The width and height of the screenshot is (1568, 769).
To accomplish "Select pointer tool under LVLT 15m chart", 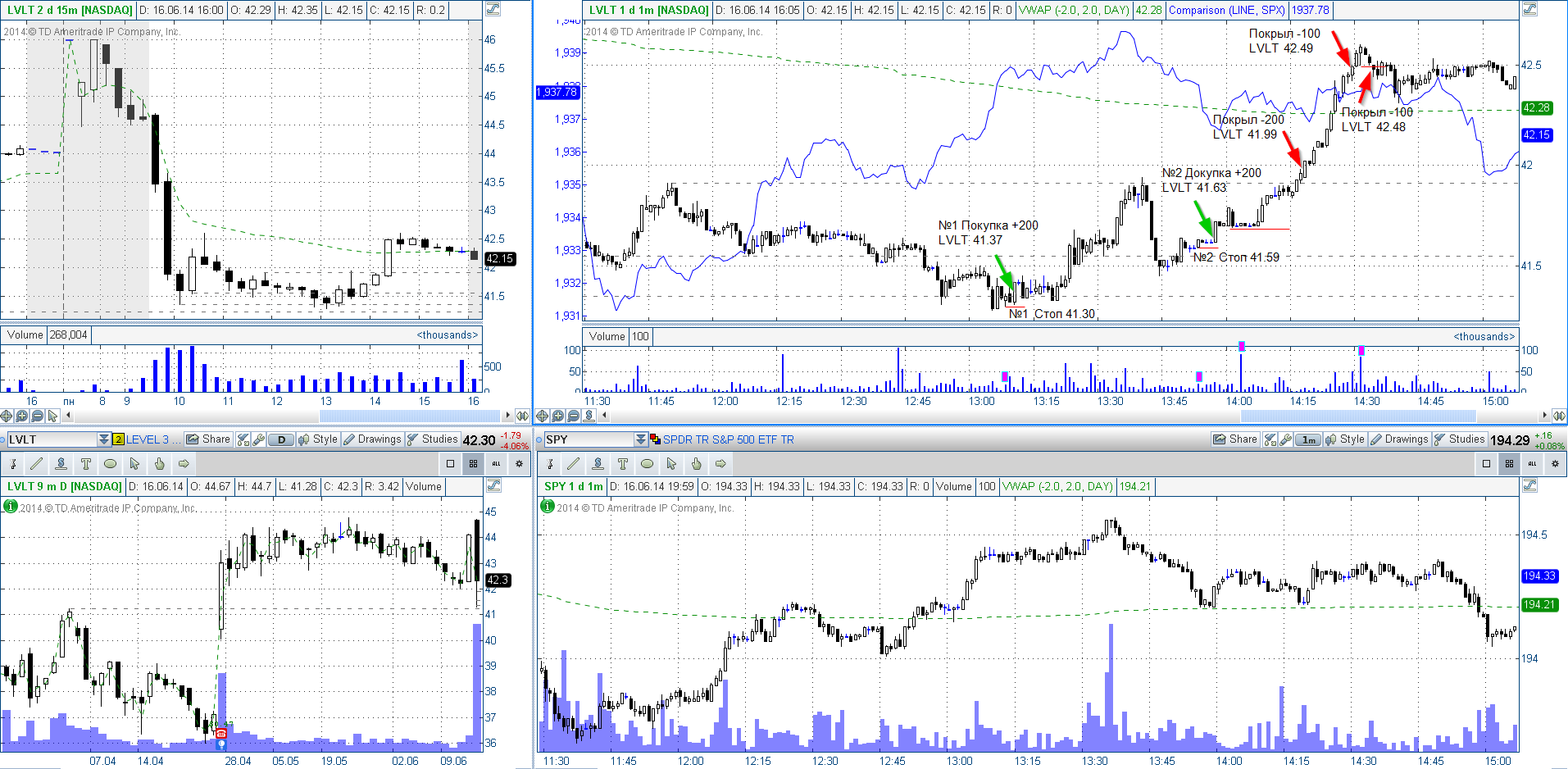I will (x=53, y=416).
